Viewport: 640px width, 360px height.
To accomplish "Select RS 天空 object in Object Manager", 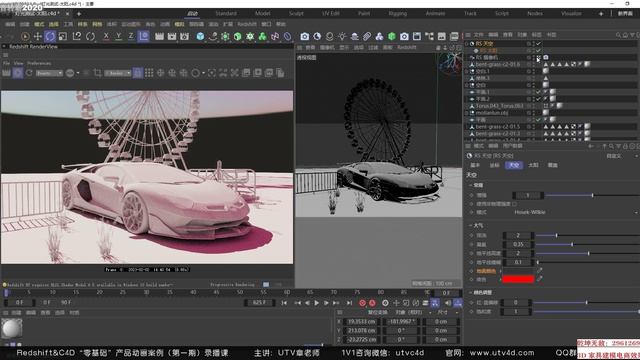I will [485, 44].
